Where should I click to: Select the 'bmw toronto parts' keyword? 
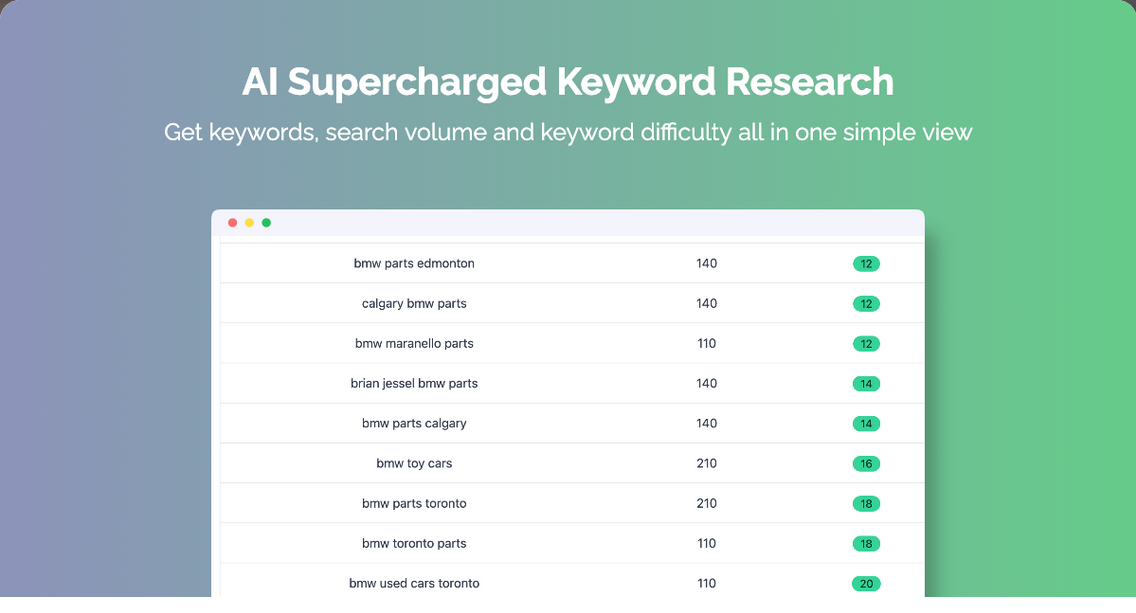point(414,543)
